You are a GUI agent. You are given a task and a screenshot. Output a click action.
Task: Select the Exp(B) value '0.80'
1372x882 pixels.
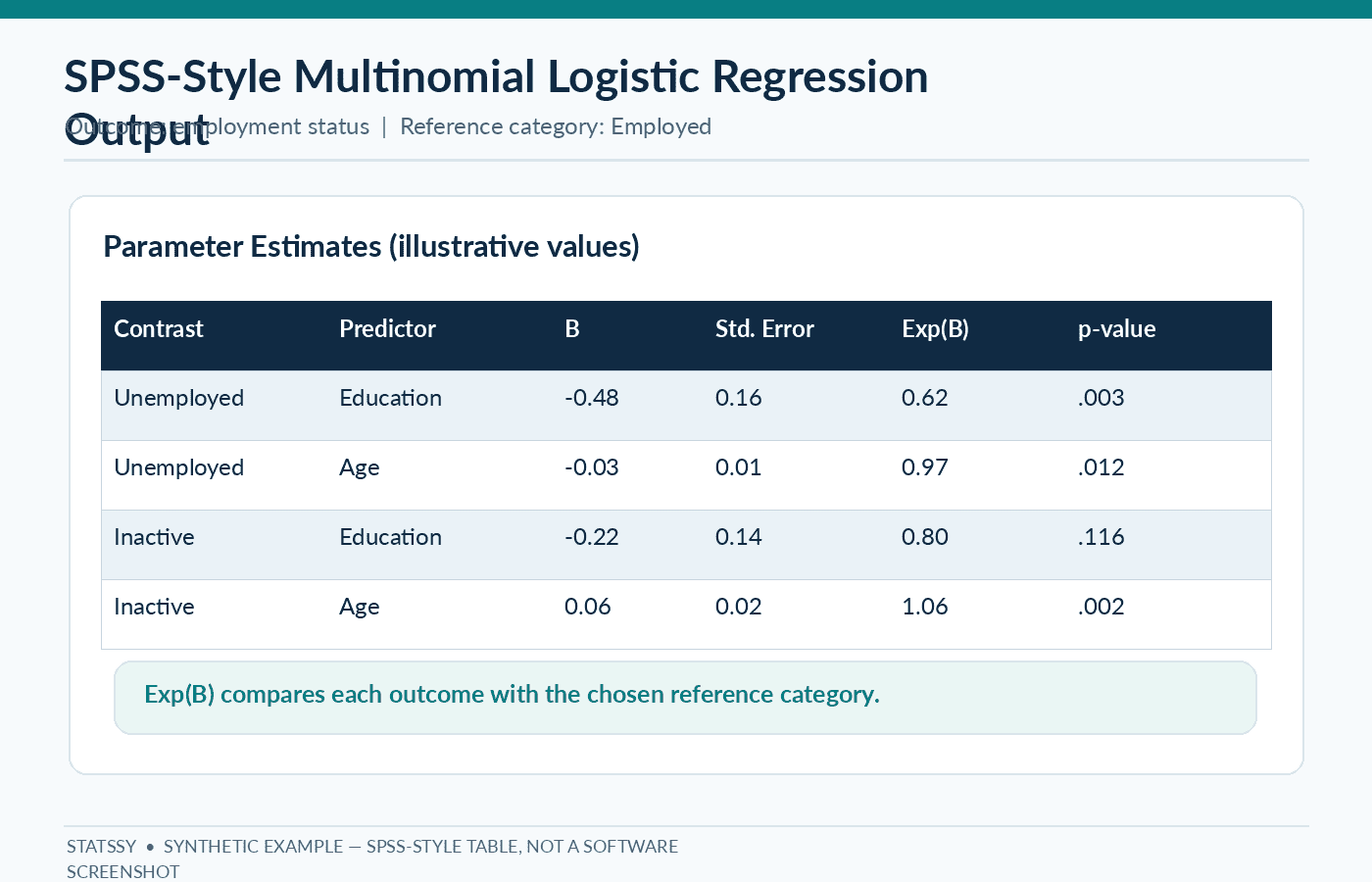(925, 537)
